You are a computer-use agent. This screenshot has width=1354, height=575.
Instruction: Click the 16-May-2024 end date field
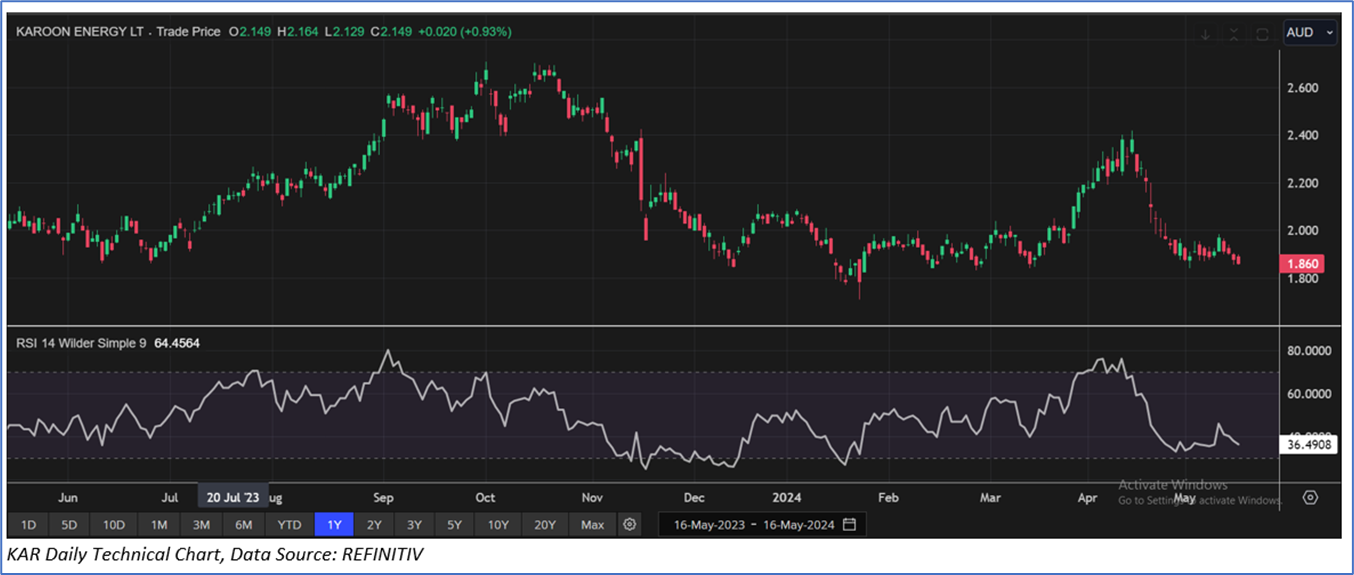tap(797, 524)
